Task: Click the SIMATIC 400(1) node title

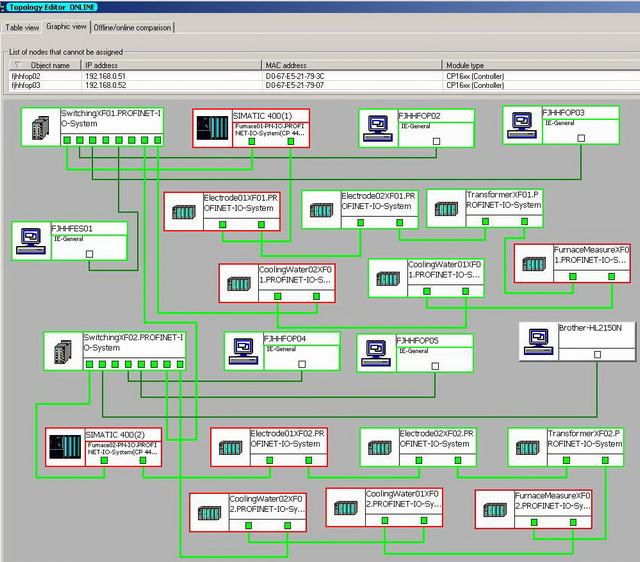Action: [262, 116]
